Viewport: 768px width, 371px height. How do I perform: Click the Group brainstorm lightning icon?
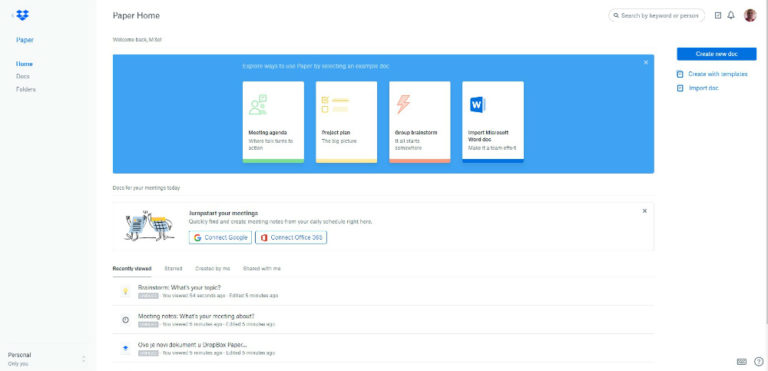[x=403, y=104]
